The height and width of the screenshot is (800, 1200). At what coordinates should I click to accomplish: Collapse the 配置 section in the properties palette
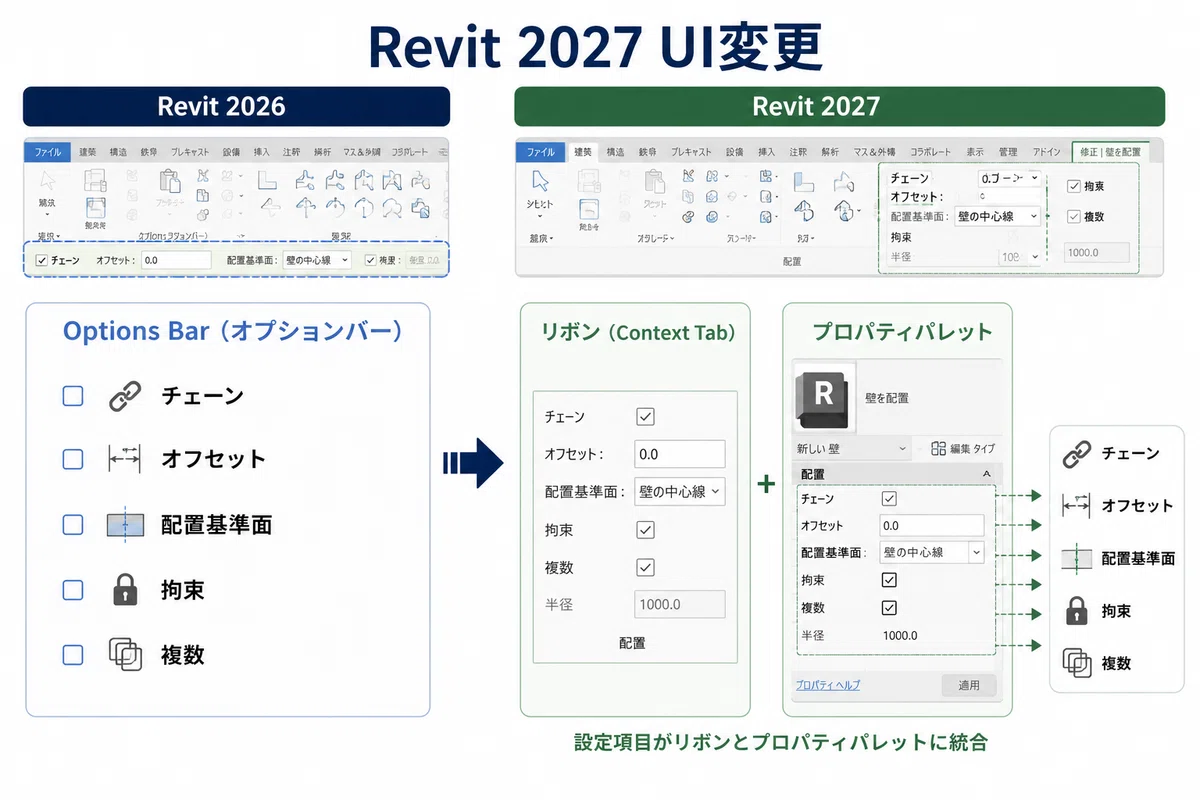tap(987, 475)
